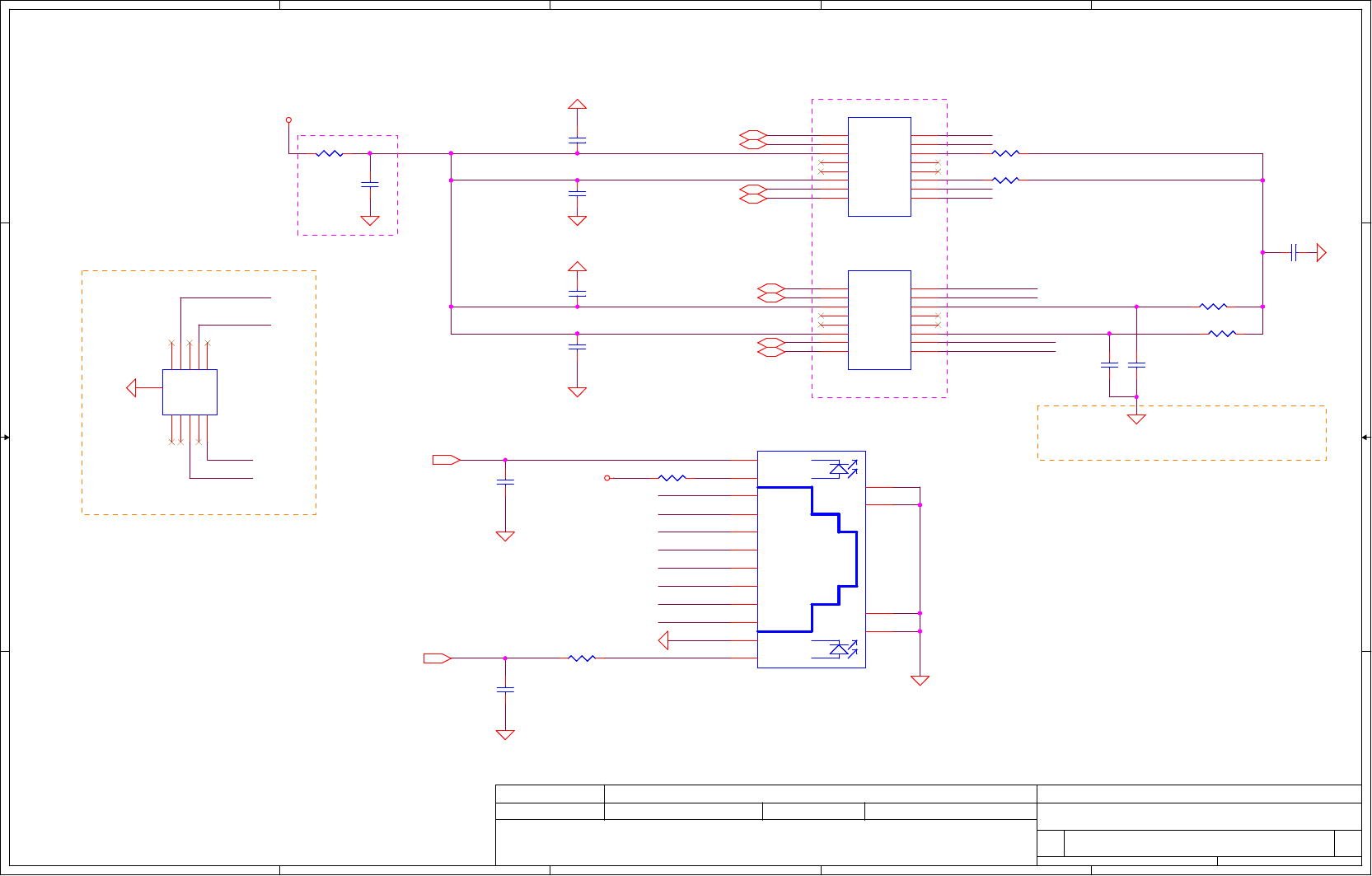Click the lowest ground symbol in the sheet's middle column

coord(505,735)
